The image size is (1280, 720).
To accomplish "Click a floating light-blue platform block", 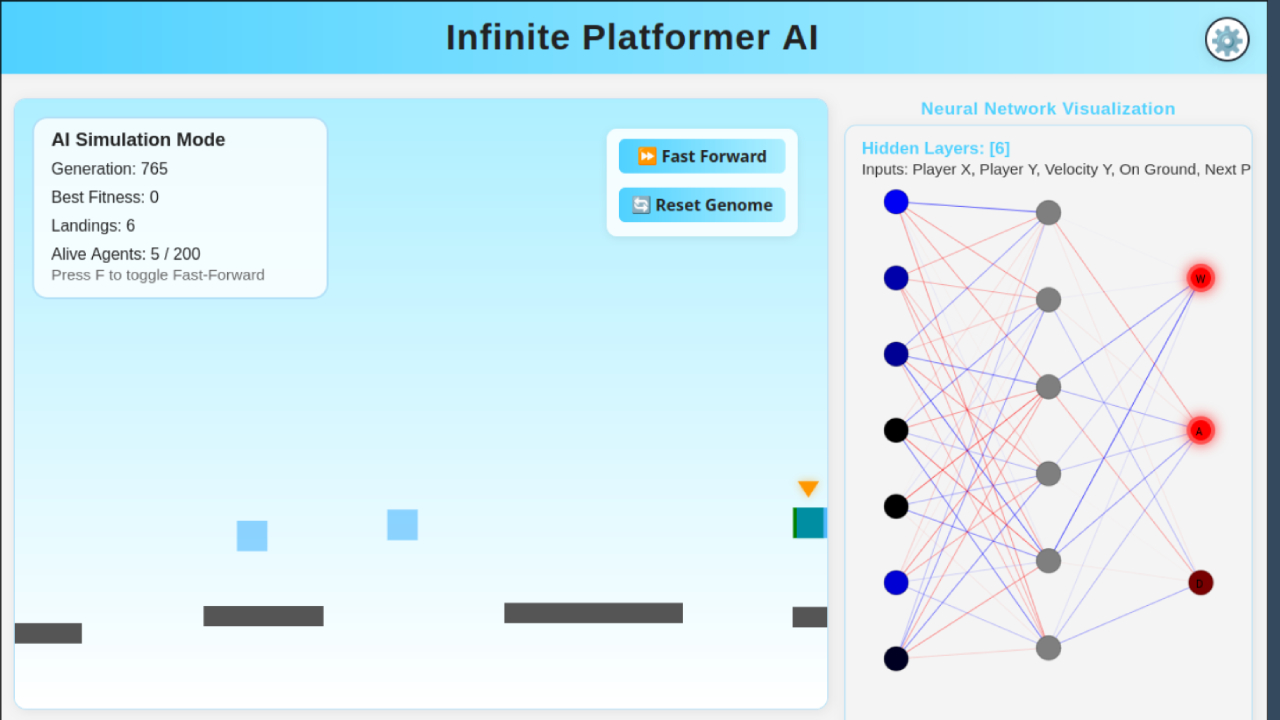I will [252, 535].
